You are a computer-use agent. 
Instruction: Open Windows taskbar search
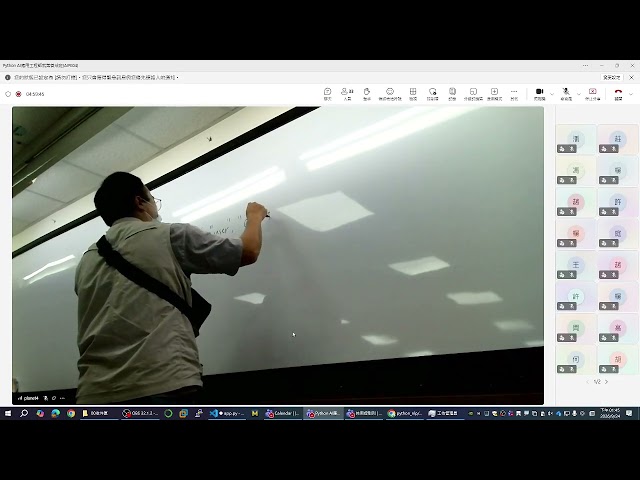pyautogui.click(x=24, y=413)
